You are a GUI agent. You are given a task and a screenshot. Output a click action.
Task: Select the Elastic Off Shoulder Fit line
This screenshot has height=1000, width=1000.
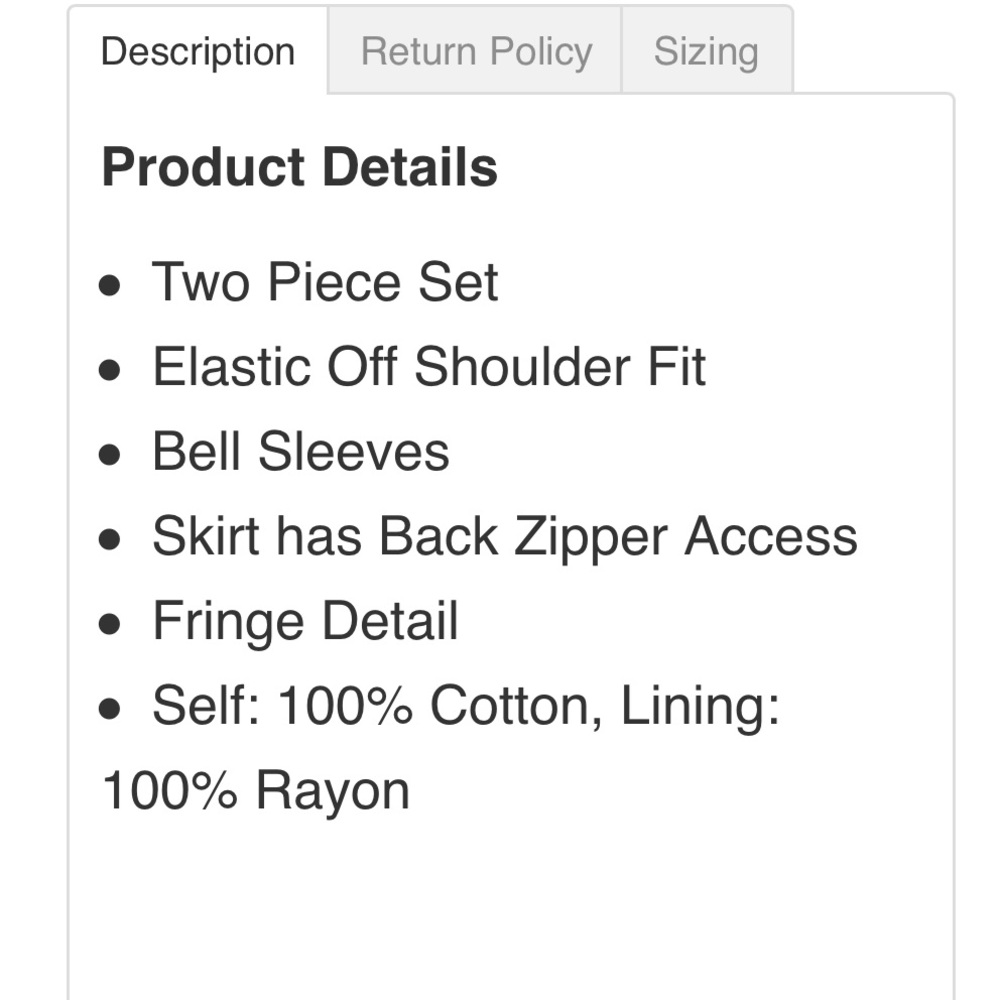tap(429, 367)
